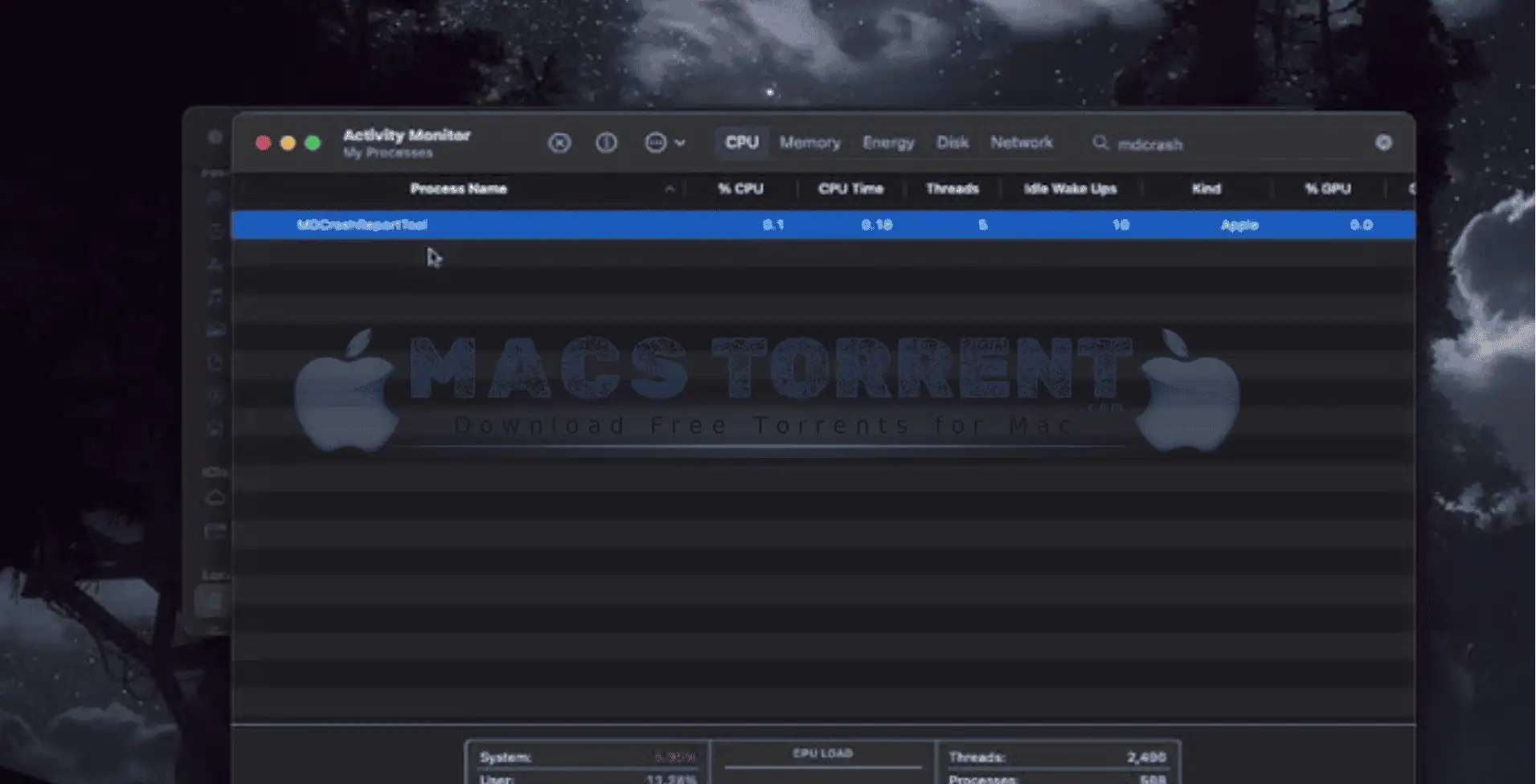Sort by the Idle Wake Ups column header
Viewport: 1536px width, 784px height.
1071,189
